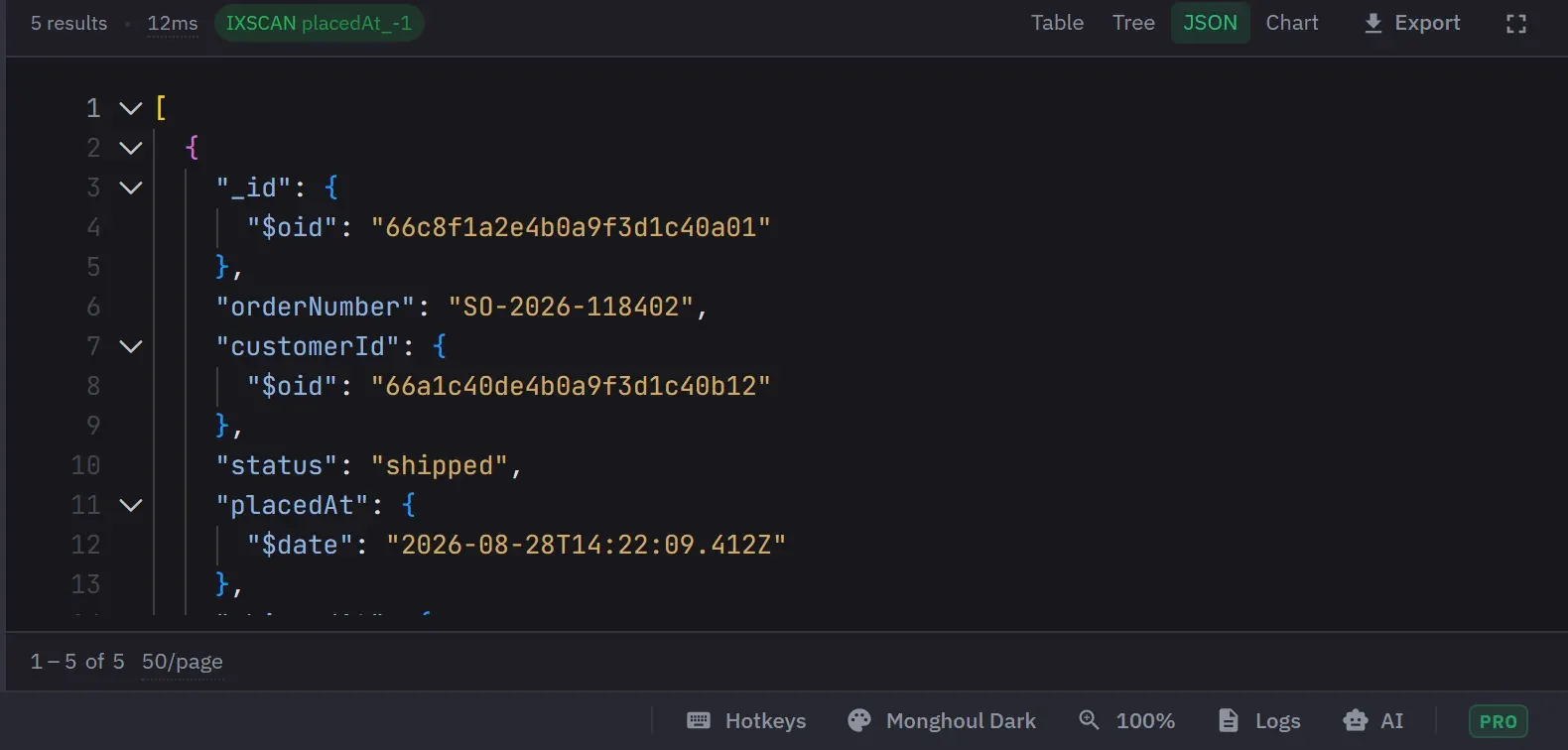Collapse the document object on line 2
The height and width of the screenshot is (750, 1568).
pos(131,148)
